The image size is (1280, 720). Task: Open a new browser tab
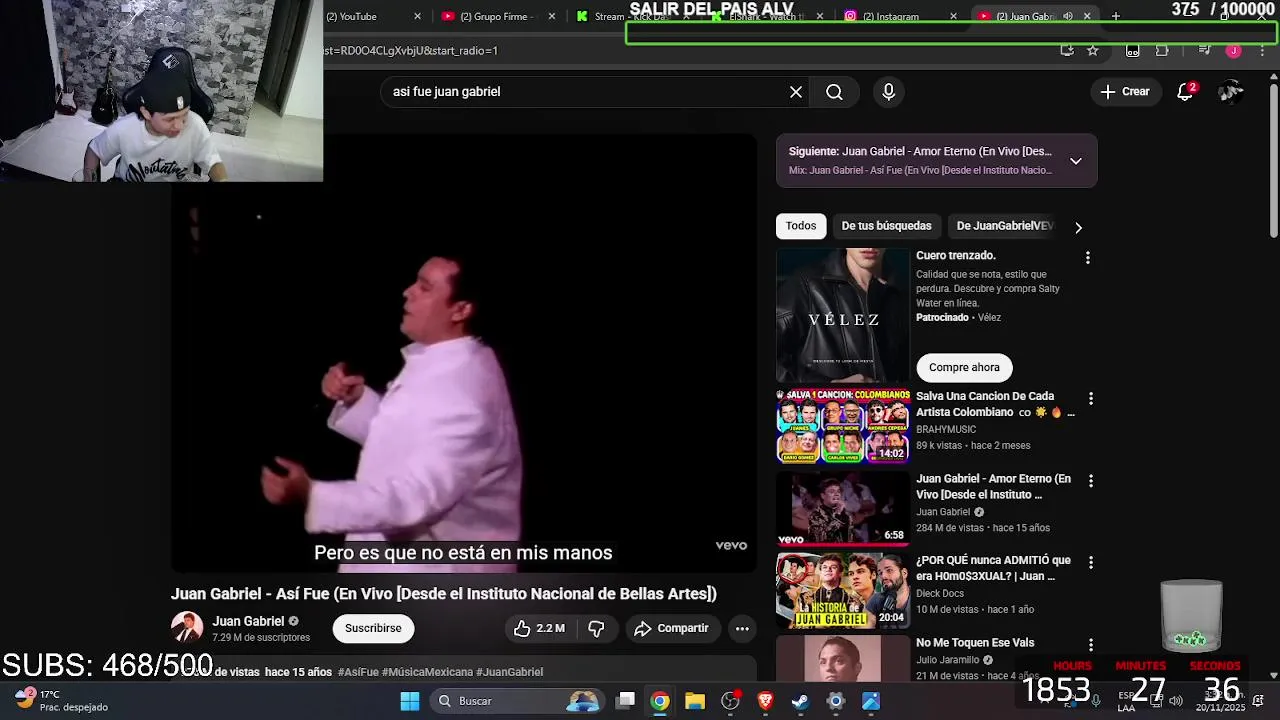[x=1116, y=16]
